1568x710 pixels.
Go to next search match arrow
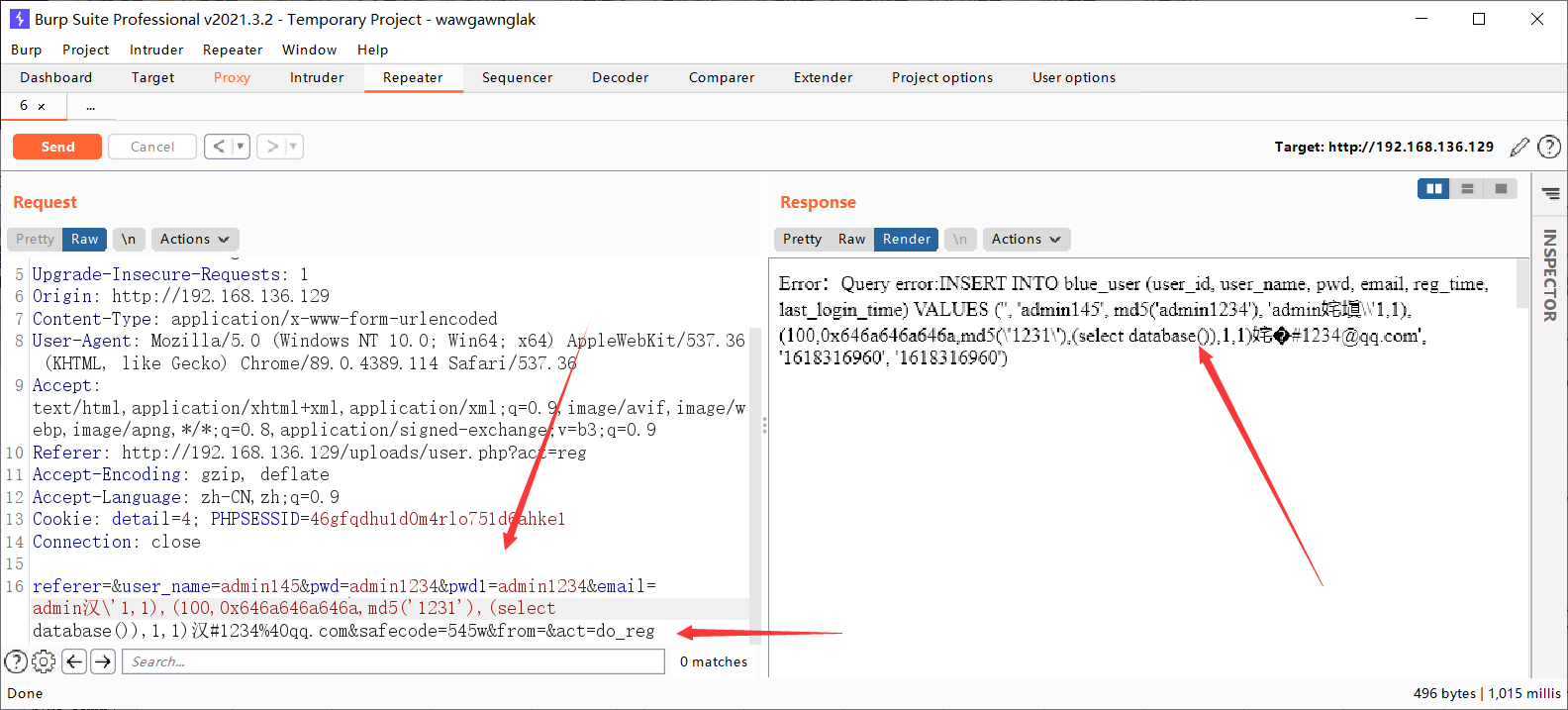coord(103,661)
